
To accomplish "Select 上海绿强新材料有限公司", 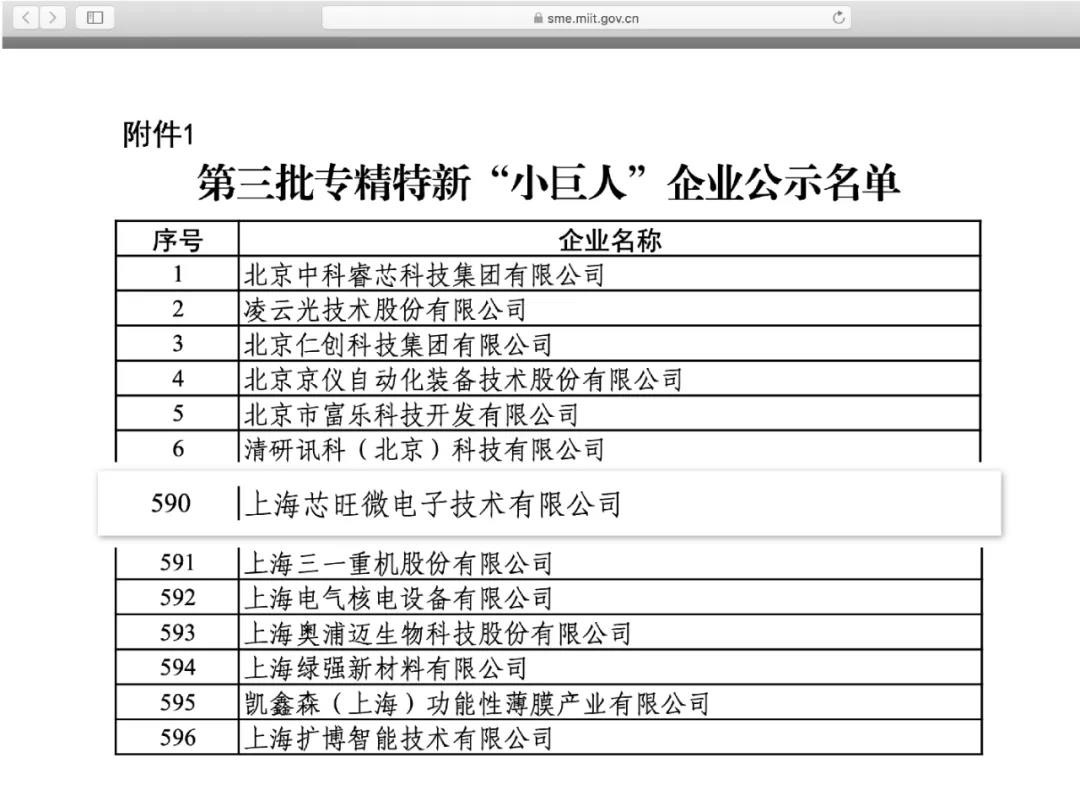I will point(385,668).
